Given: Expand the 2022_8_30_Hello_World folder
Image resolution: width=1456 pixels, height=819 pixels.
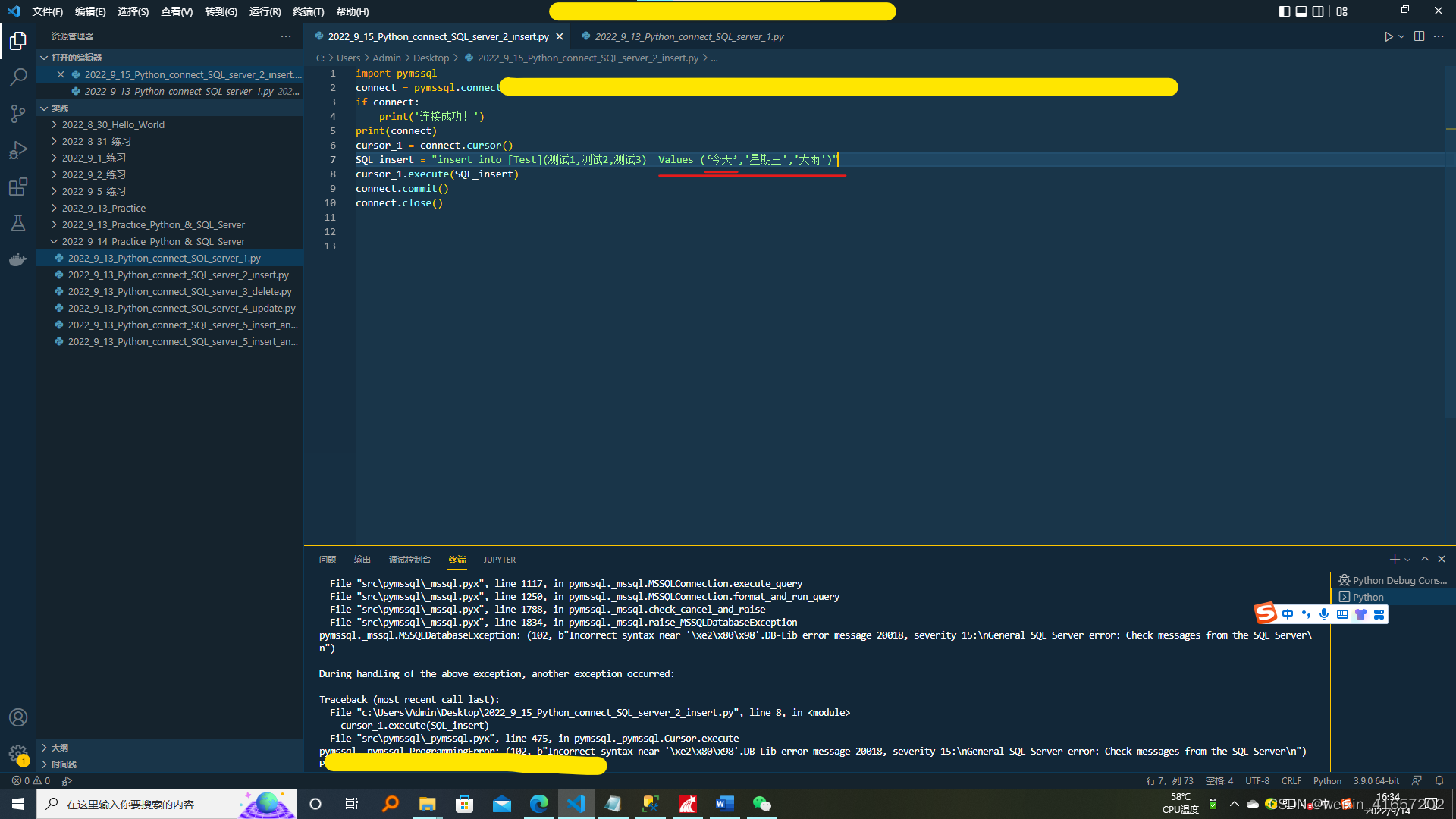Looking at the screenshot, I should click(x=113, y=124).
